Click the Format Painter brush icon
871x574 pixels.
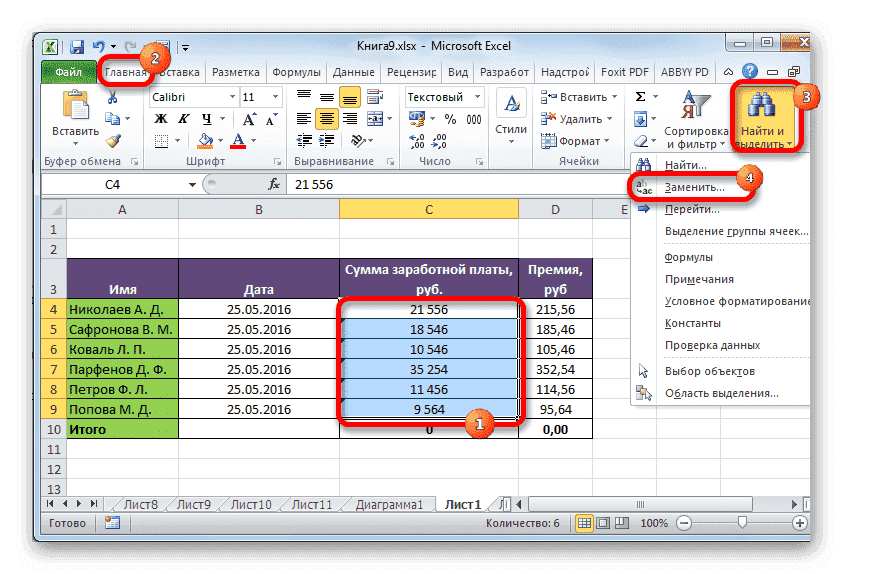[x=113, y=141]
